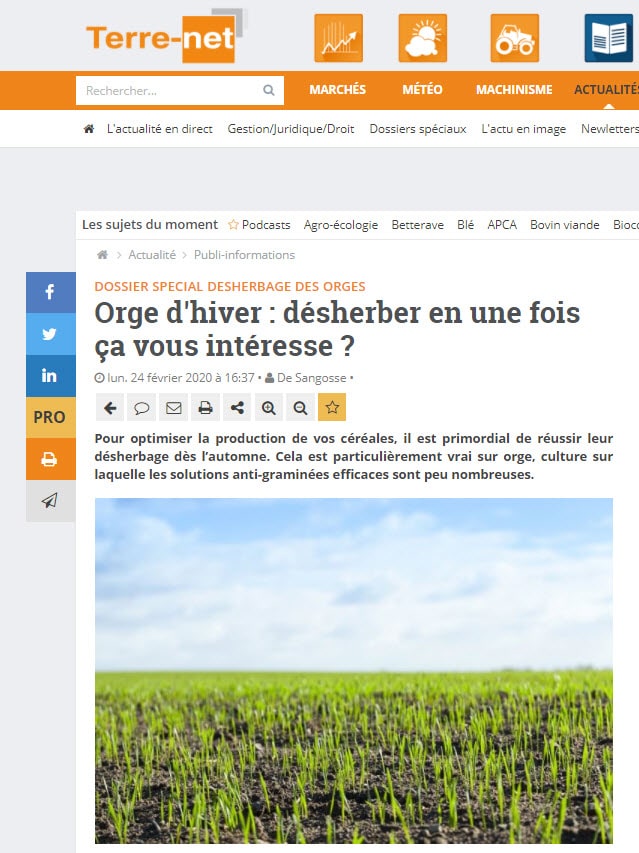Open the newspaper news icon in header
The height and width of the screenshot is (853, 639).
point(609,38)
